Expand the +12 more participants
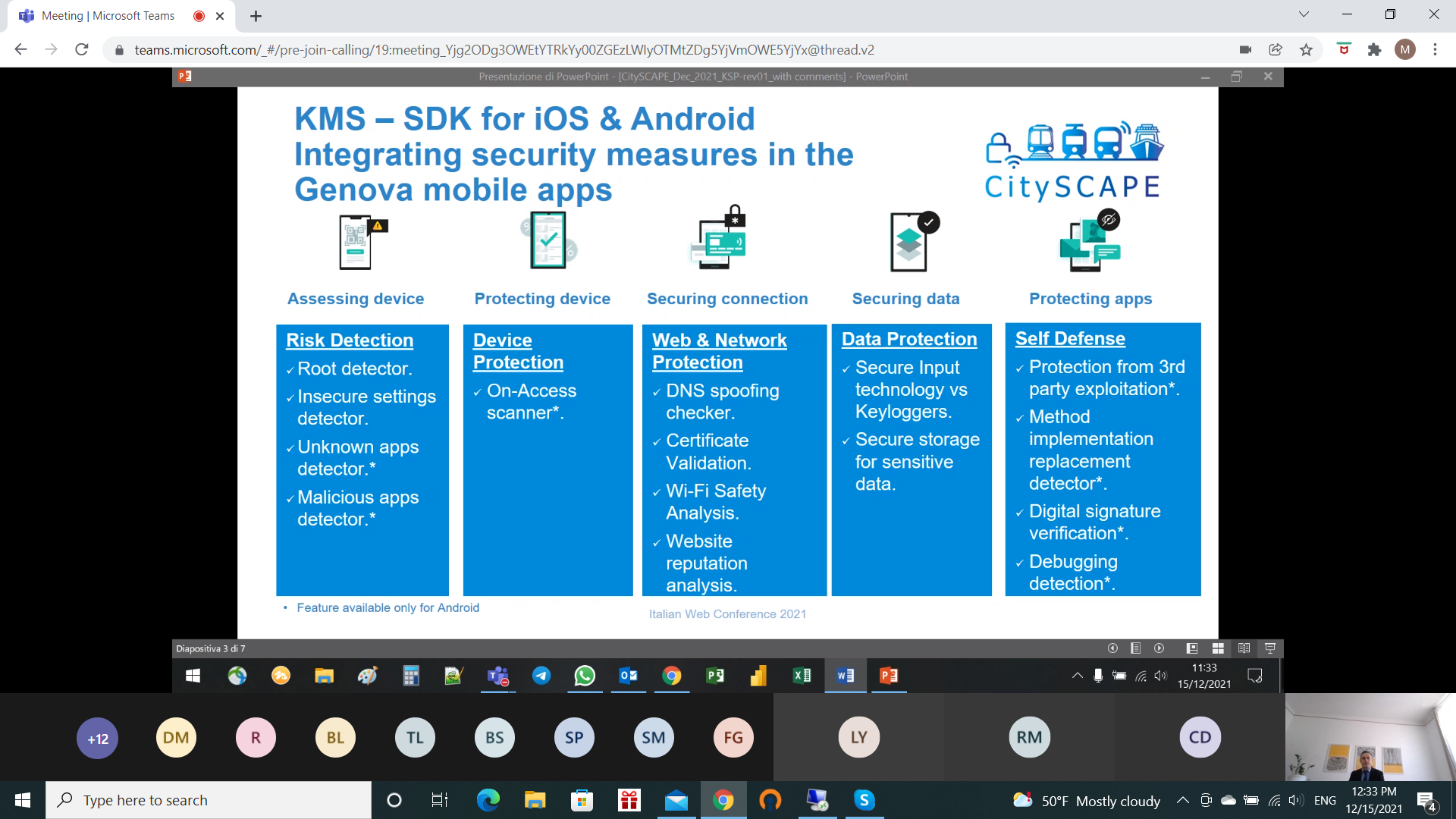Viewport: 1456px width, 819px height. point(98,738)
